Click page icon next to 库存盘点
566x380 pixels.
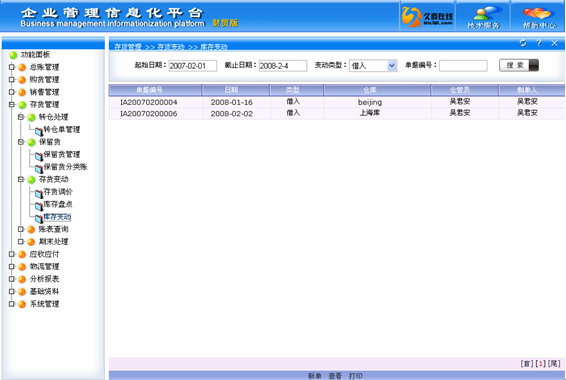coord(39,206)
